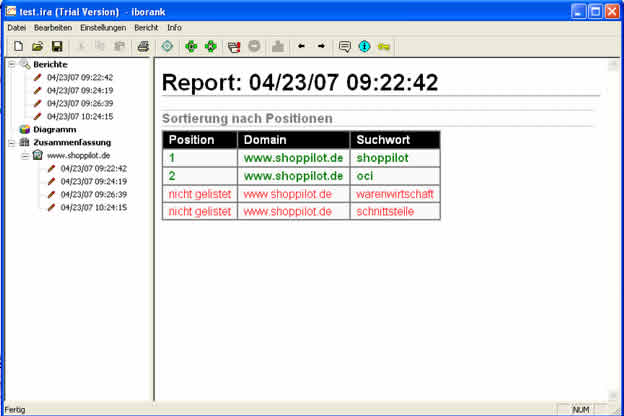The width and height of the screenshot is (624, 416).
Task: Click the Suchwort column header
Action: (395, 140)
